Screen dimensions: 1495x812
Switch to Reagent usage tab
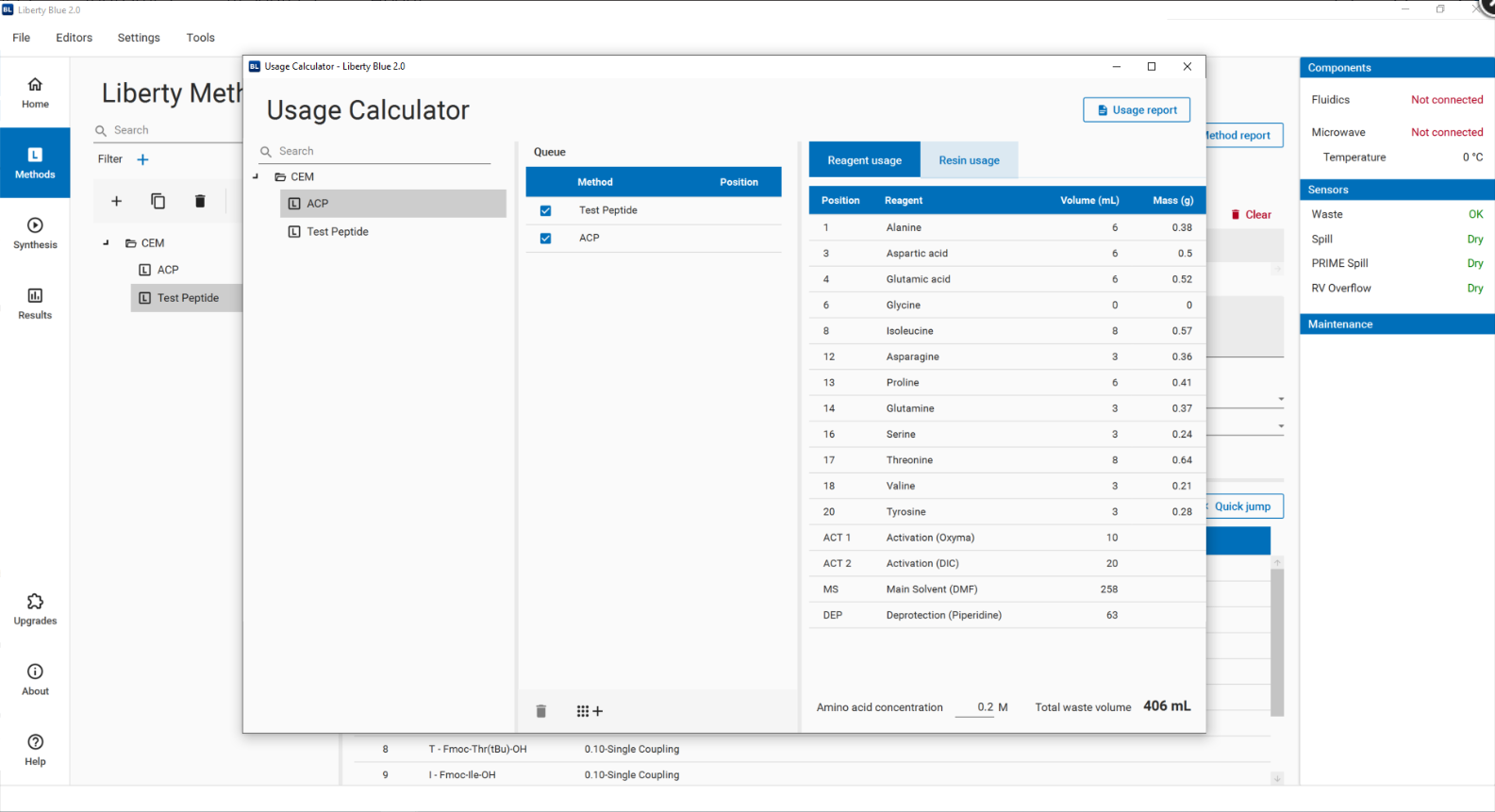point(865,160)
